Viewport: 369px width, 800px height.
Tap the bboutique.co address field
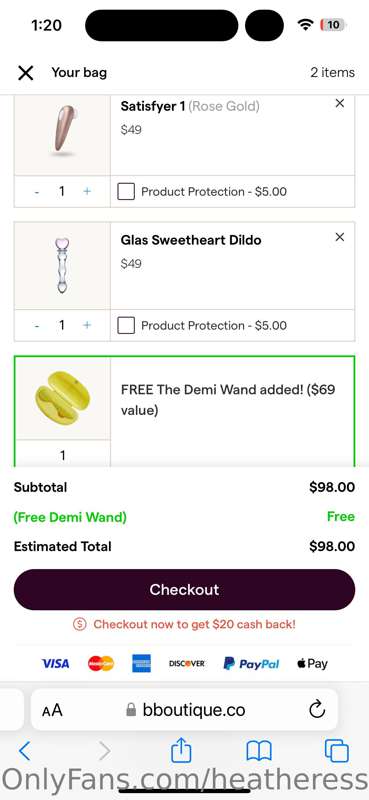coord(185,709)
